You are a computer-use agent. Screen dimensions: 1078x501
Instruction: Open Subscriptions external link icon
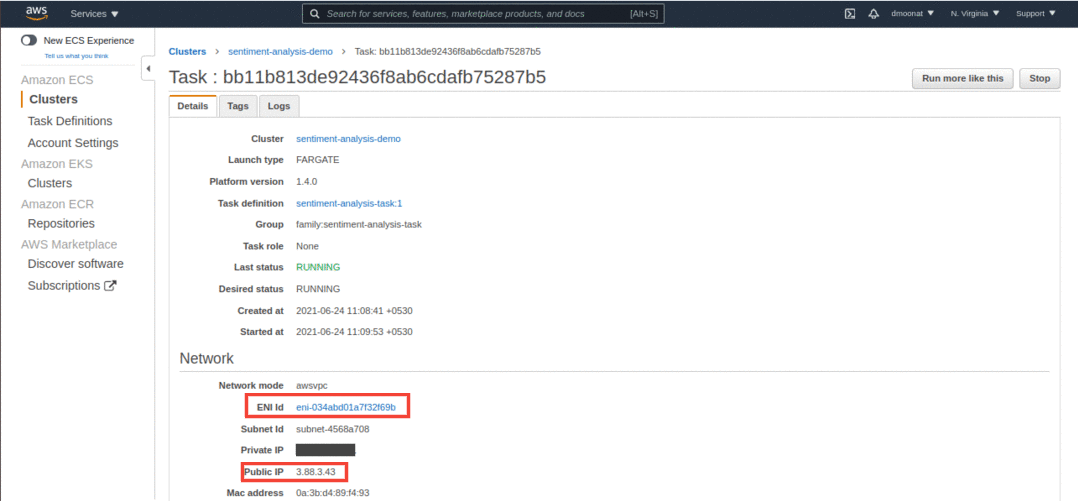pyautogui.click(x=110, y=286)
